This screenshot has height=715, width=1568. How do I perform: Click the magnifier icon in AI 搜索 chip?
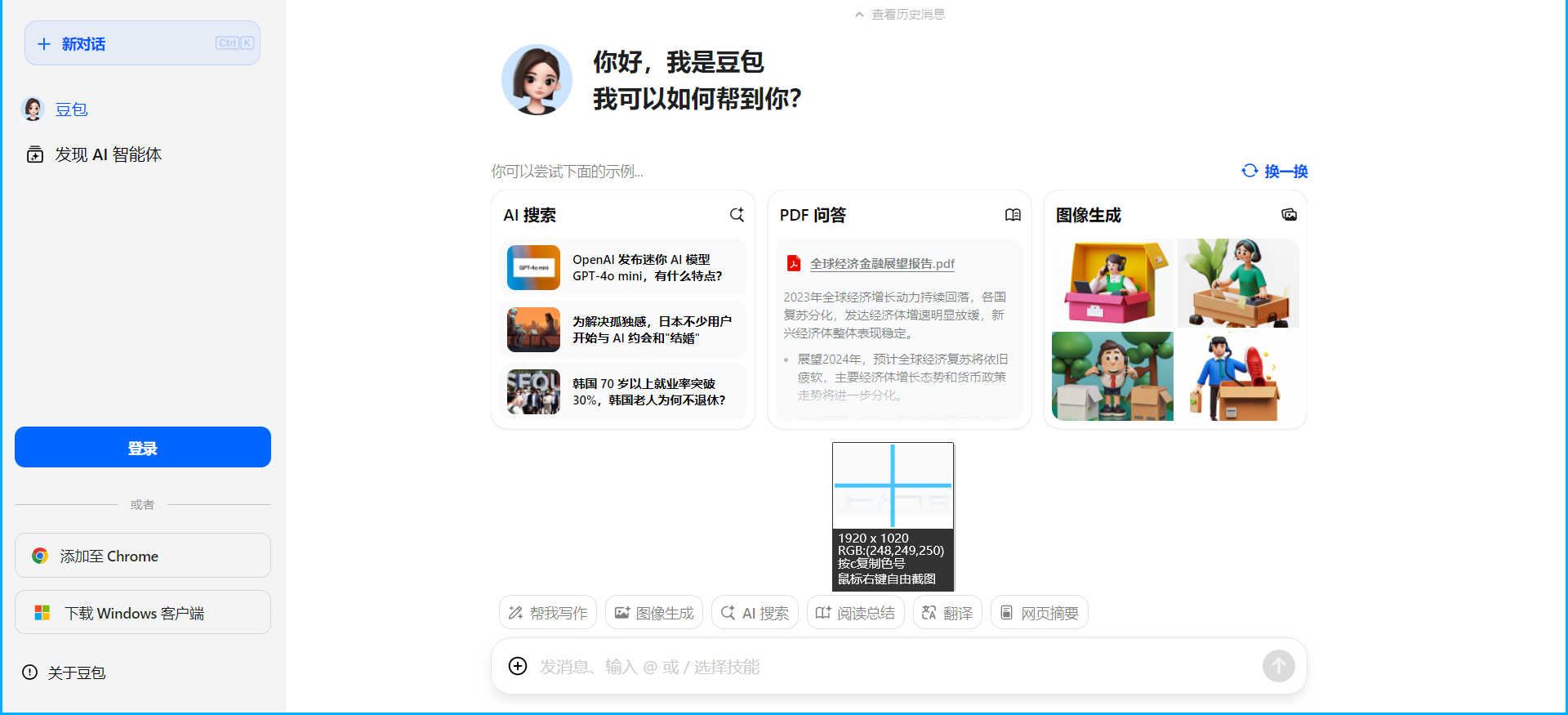(728, 612)
